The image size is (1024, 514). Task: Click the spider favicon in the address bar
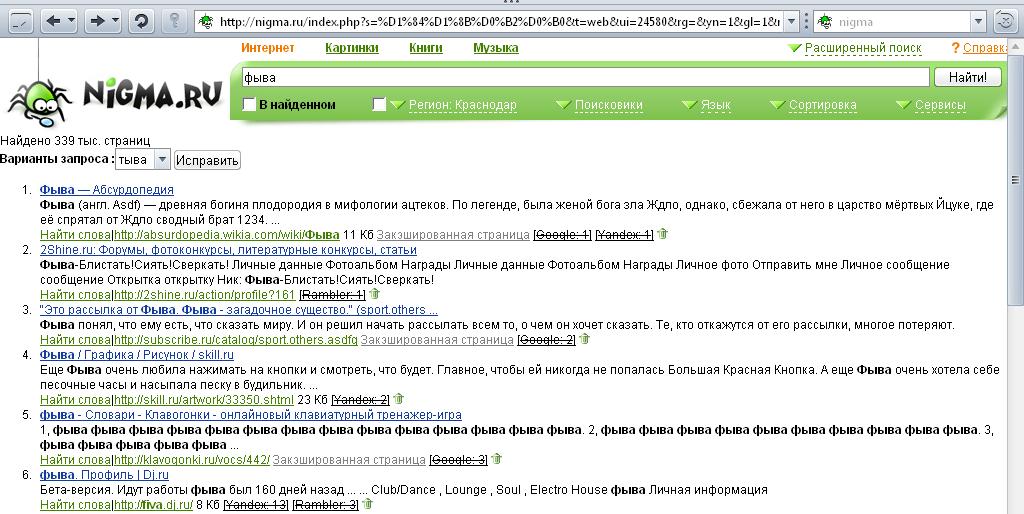[x=206, y=22]
